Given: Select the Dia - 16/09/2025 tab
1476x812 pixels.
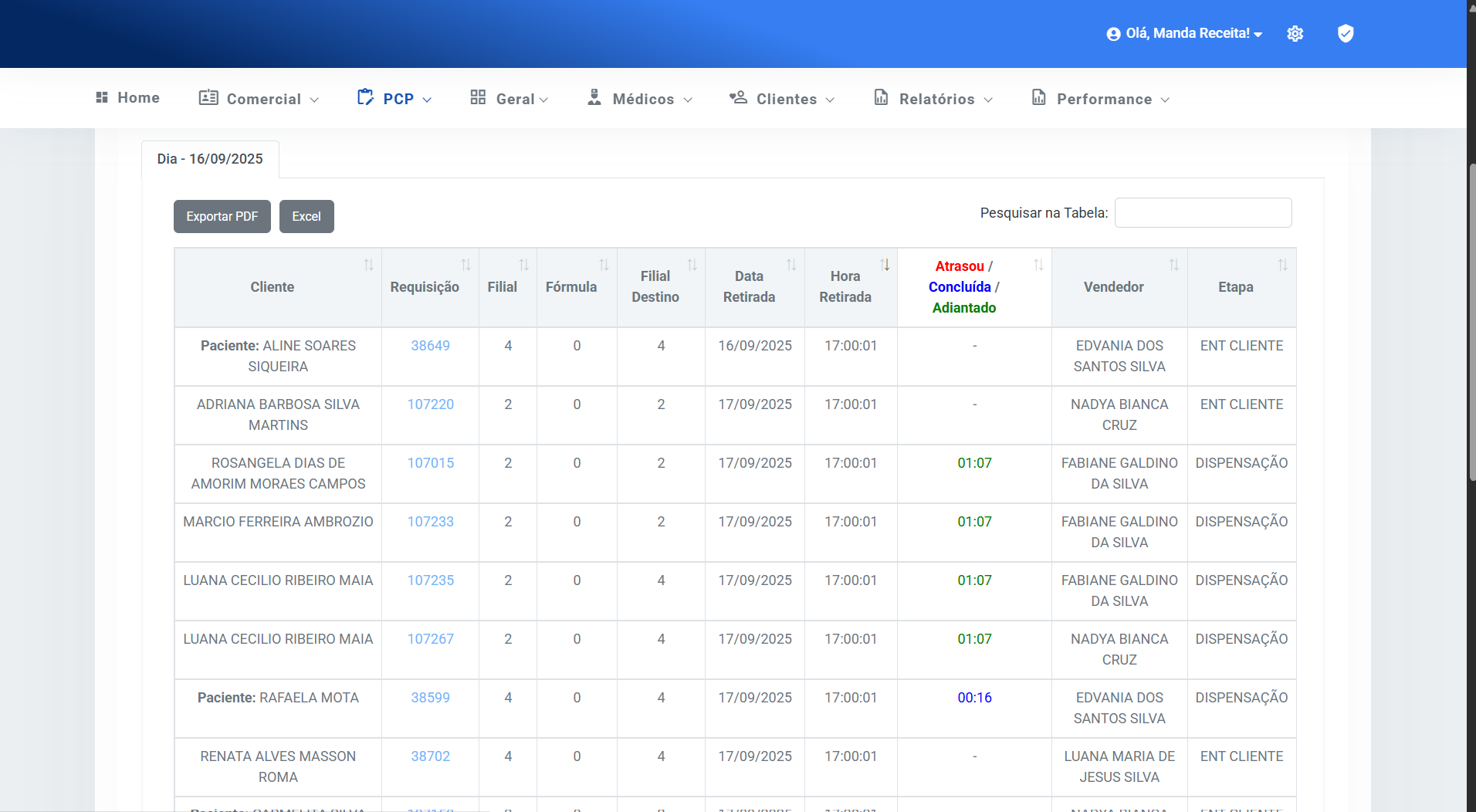Looking at the screenshot, I should click(x=210, y=159).
